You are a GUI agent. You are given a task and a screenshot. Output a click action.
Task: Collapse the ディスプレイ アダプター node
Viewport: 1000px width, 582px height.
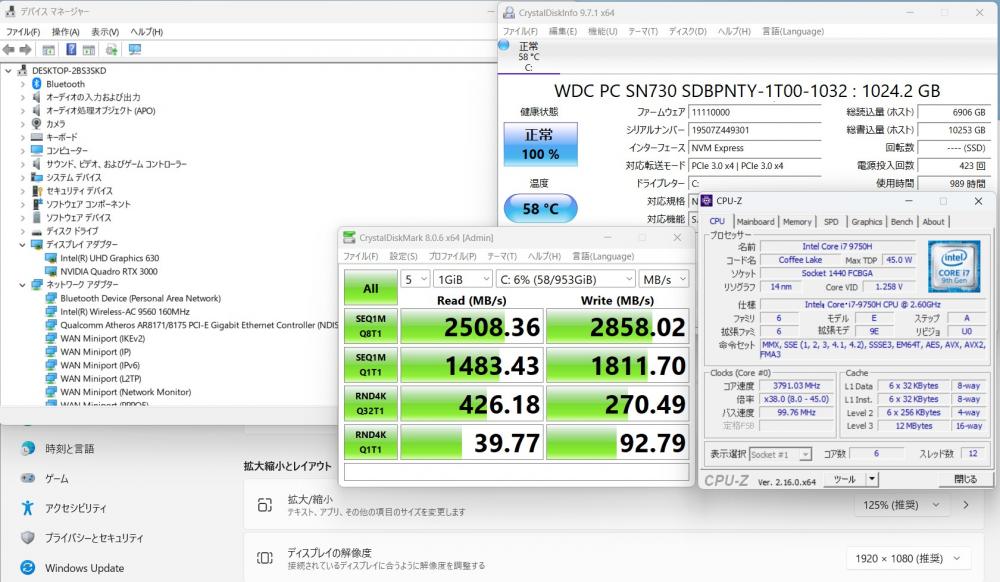[x=22, y=245]
